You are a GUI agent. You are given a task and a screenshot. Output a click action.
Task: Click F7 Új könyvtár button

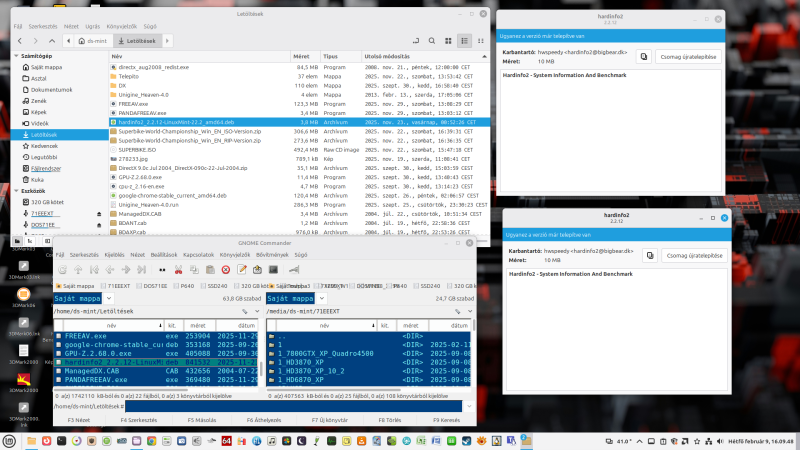330,420
